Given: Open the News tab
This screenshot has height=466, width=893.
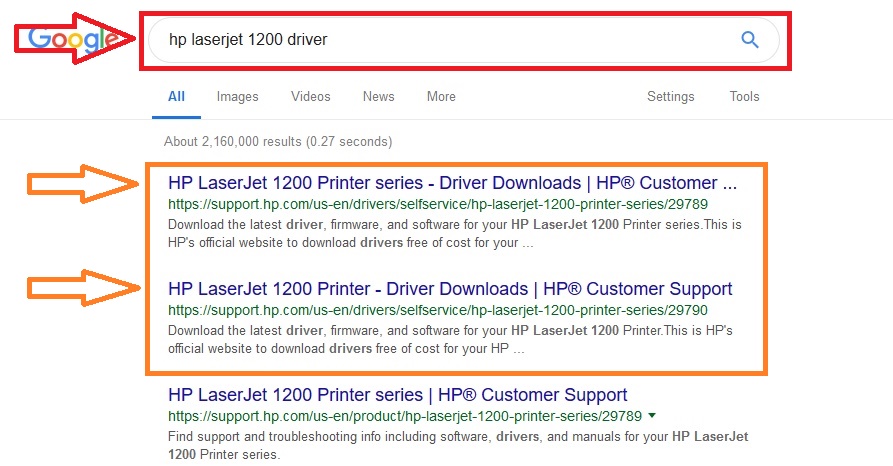Looking at the screenshot, I should click(x=379, y=96).
